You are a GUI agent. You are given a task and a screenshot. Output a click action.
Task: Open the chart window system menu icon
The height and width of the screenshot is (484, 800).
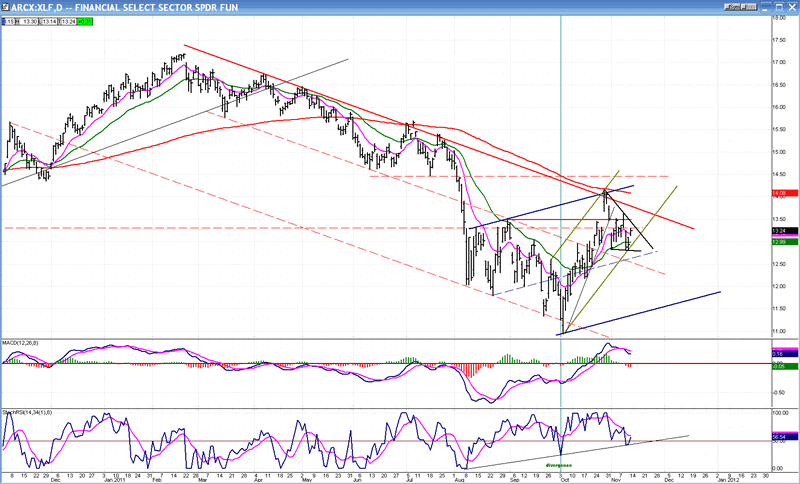[5, 7]
